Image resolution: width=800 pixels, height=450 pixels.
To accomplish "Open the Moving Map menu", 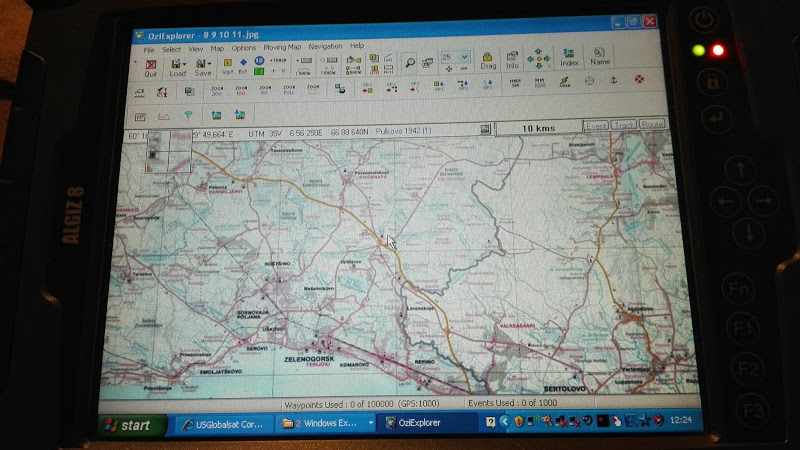I will pos(281,46).
